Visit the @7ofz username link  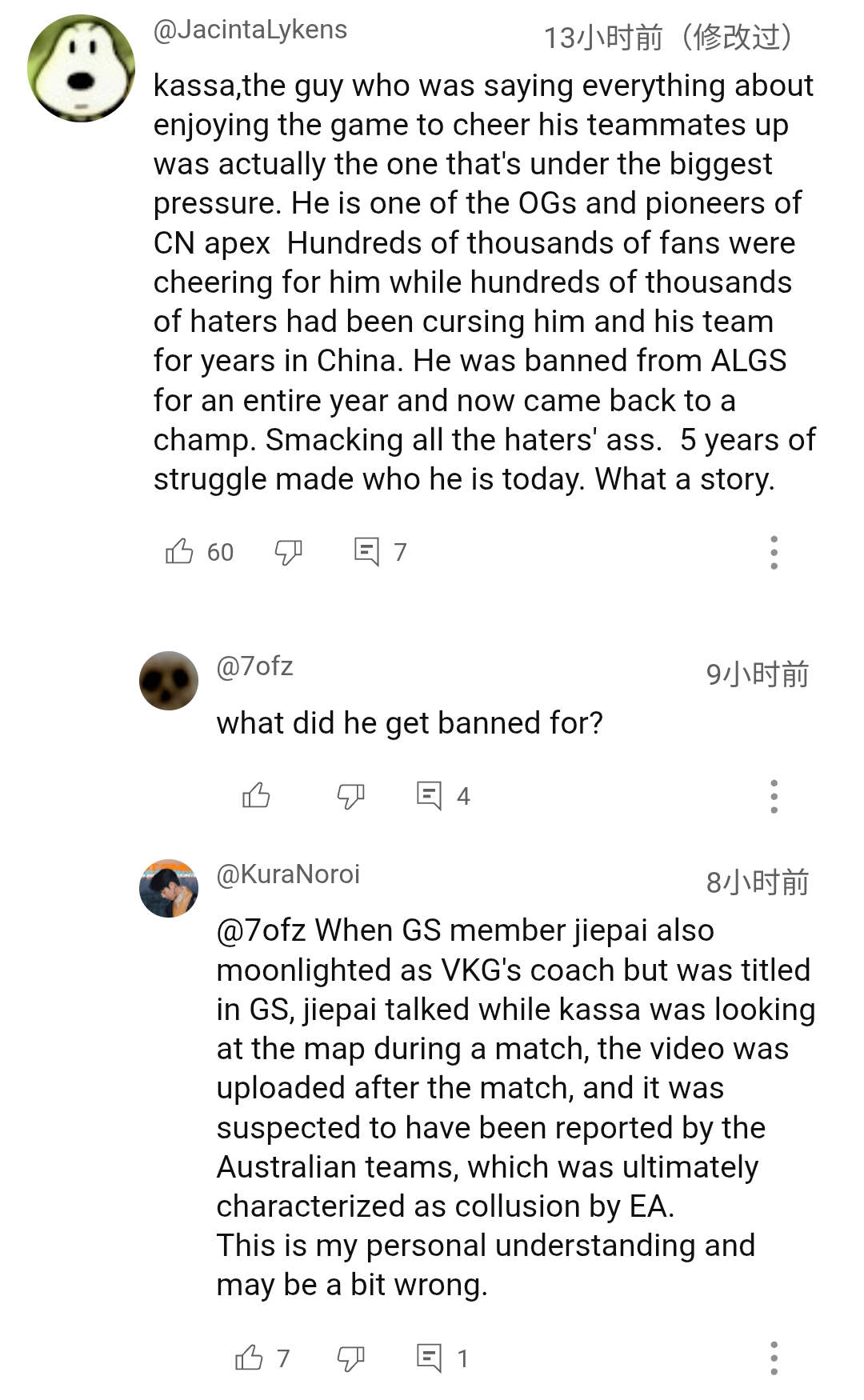pos(254,666)
